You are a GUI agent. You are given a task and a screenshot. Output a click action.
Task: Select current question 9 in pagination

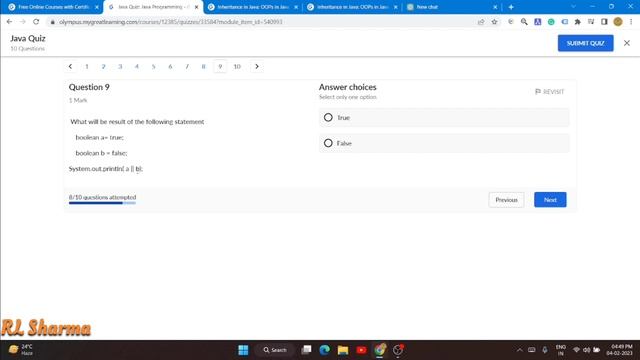pyautogui.click(x=220, y=67)
